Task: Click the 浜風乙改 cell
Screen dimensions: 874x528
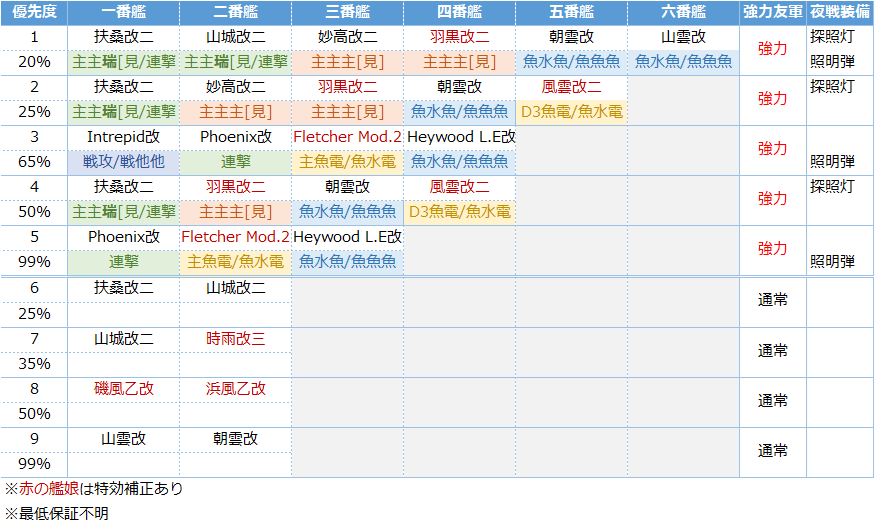Action: [236, 389]
